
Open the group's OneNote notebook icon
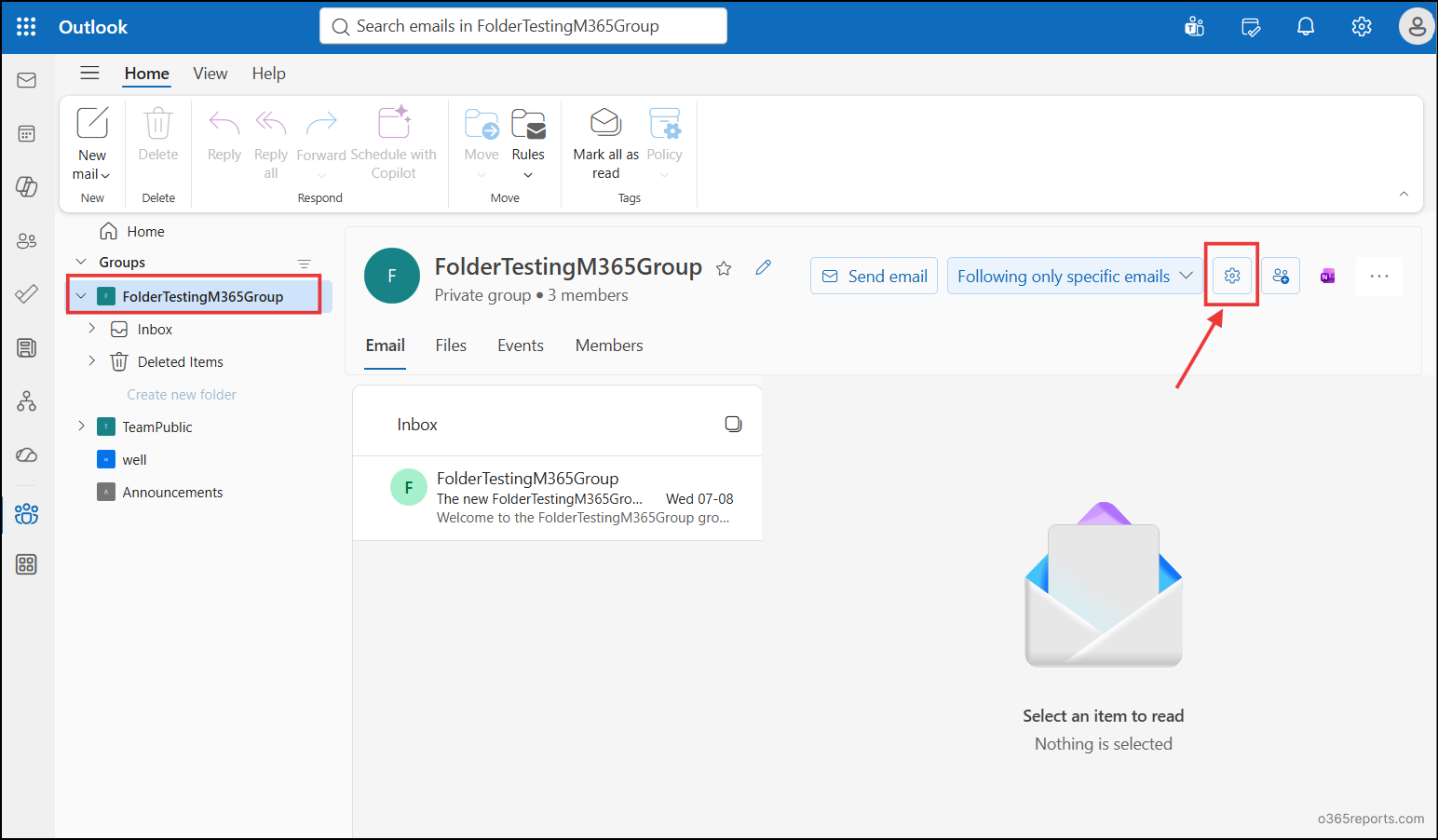click(1328, 276)
